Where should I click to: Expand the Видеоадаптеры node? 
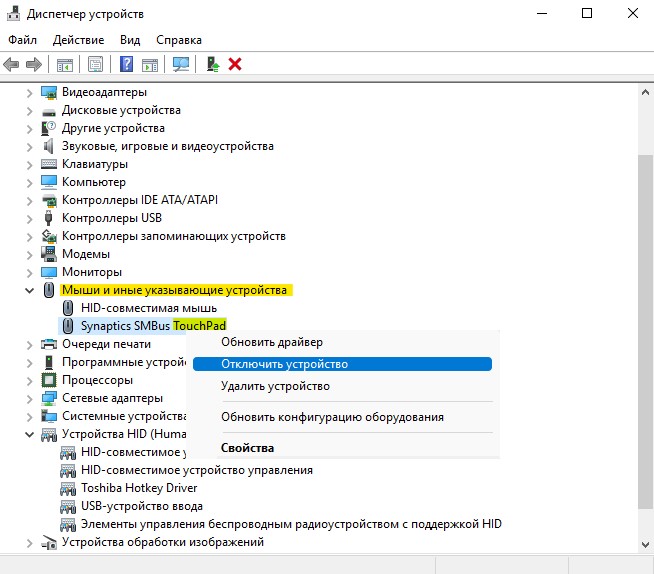coord(29,93)
